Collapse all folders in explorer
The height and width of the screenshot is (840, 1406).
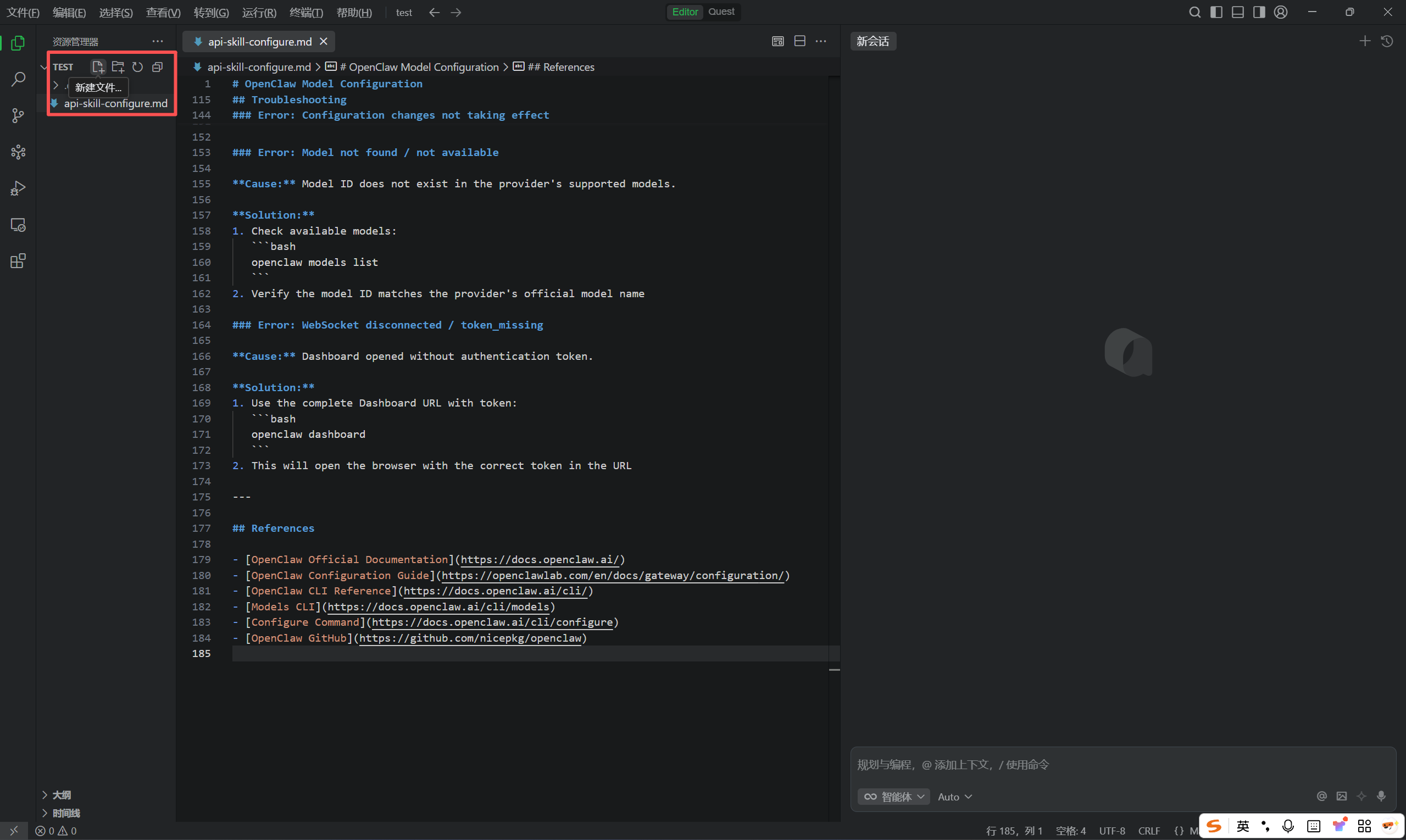coord(157,67)
